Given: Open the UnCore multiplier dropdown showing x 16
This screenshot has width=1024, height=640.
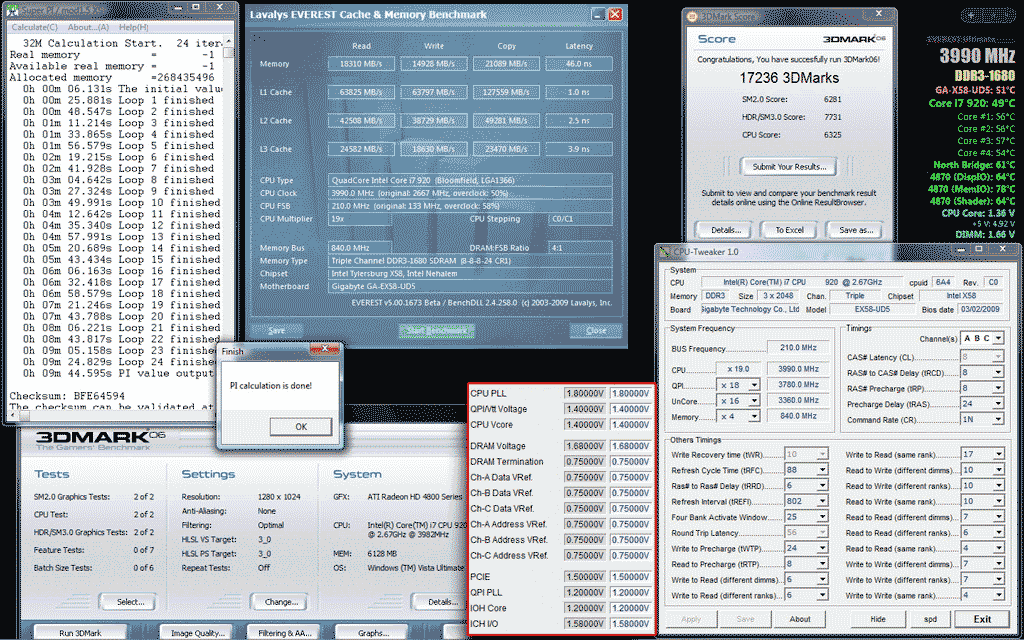Looking at the screenshot, I should (x=739, y=401).
